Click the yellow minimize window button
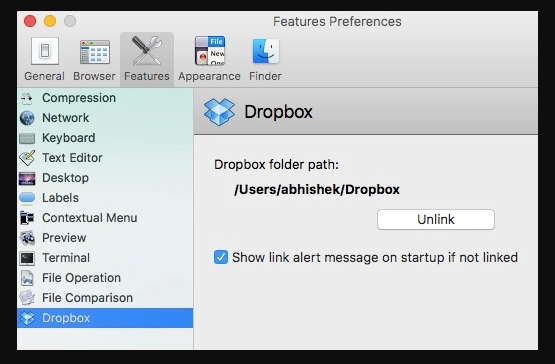Screen dimensions: 555x364 50,21
